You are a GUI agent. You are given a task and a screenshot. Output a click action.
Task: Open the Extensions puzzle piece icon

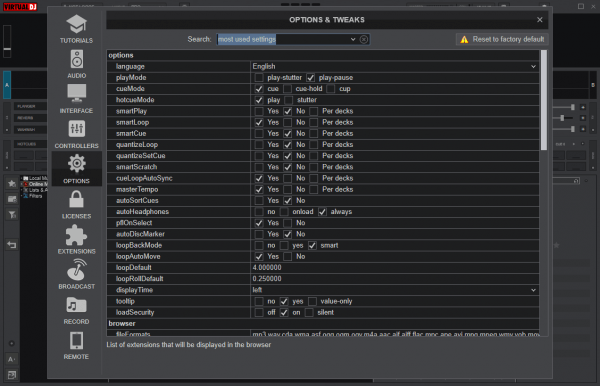click(77, 235)
